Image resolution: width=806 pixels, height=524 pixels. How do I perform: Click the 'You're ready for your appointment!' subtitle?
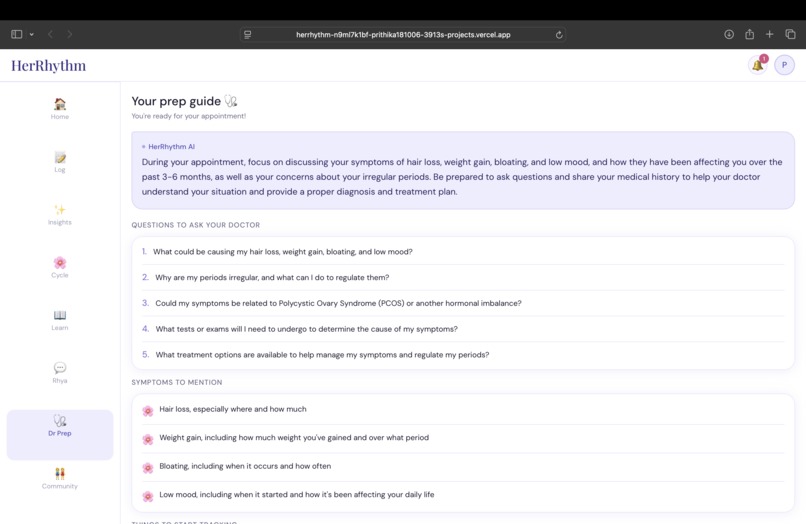[189, 116]
